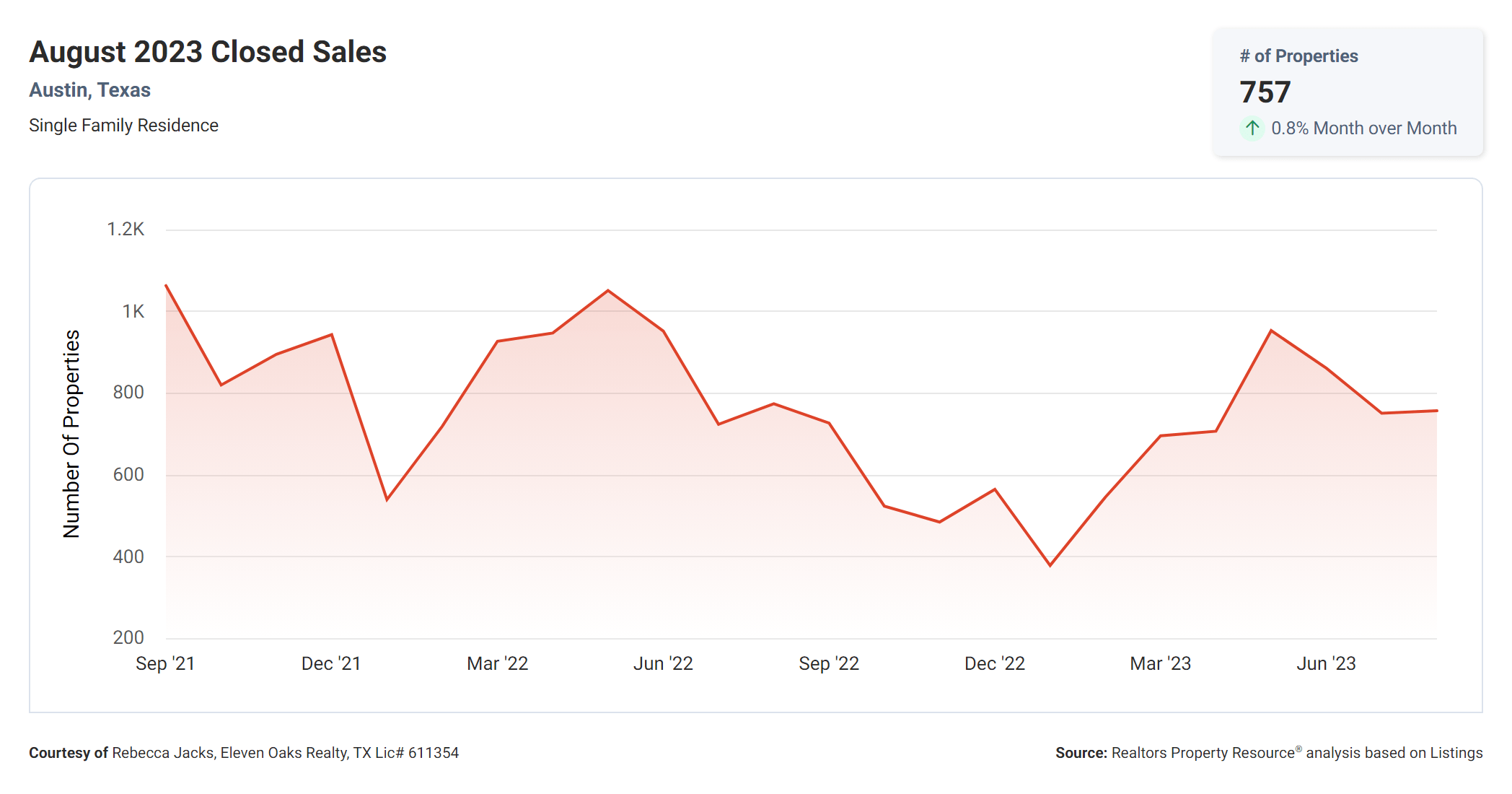Click the 1.2K y-axis label

tap(126, 230)
